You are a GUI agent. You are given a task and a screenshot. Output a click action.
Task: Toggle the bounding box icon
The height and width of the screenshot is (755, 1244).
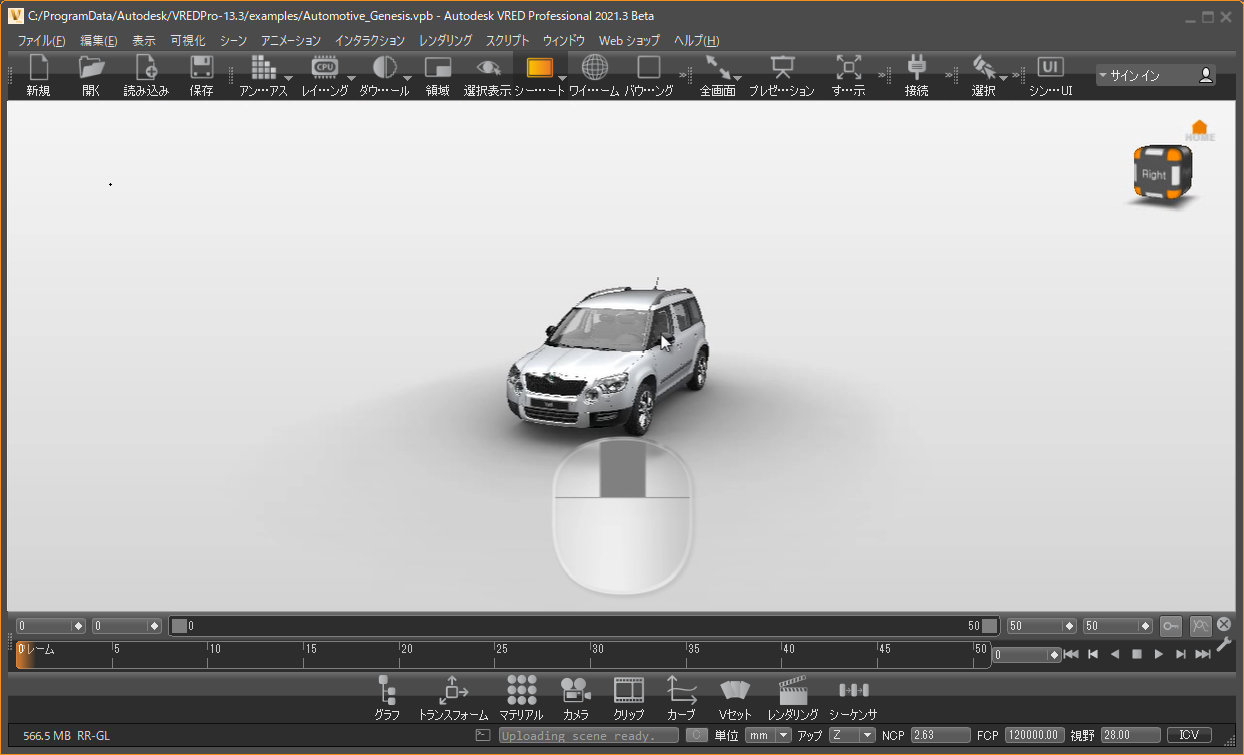coord(649,67)
